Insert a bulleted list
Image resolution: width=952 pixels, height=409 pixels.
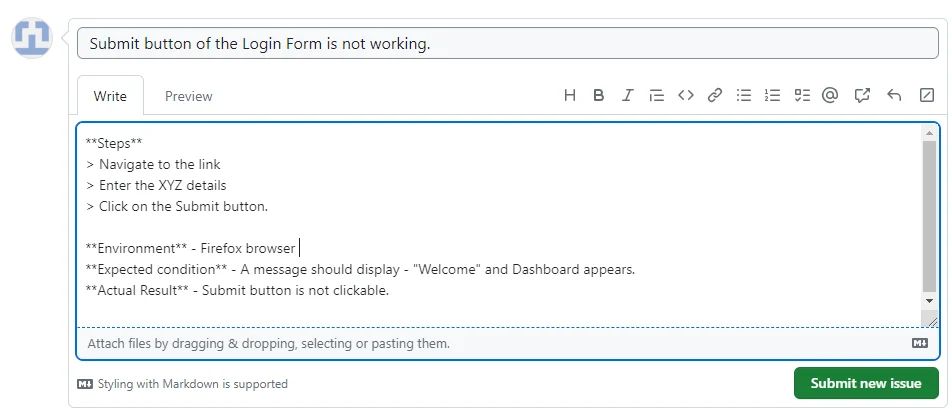[x=744, y=95]
